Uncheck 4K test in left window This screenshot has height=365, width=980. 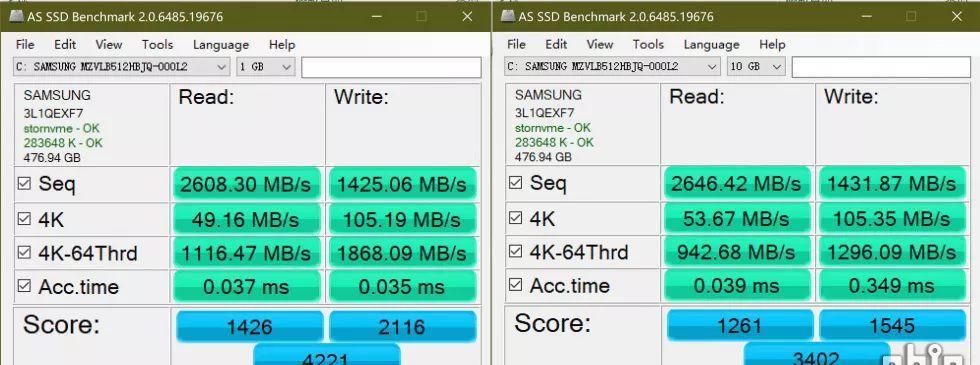pos(24,219)
